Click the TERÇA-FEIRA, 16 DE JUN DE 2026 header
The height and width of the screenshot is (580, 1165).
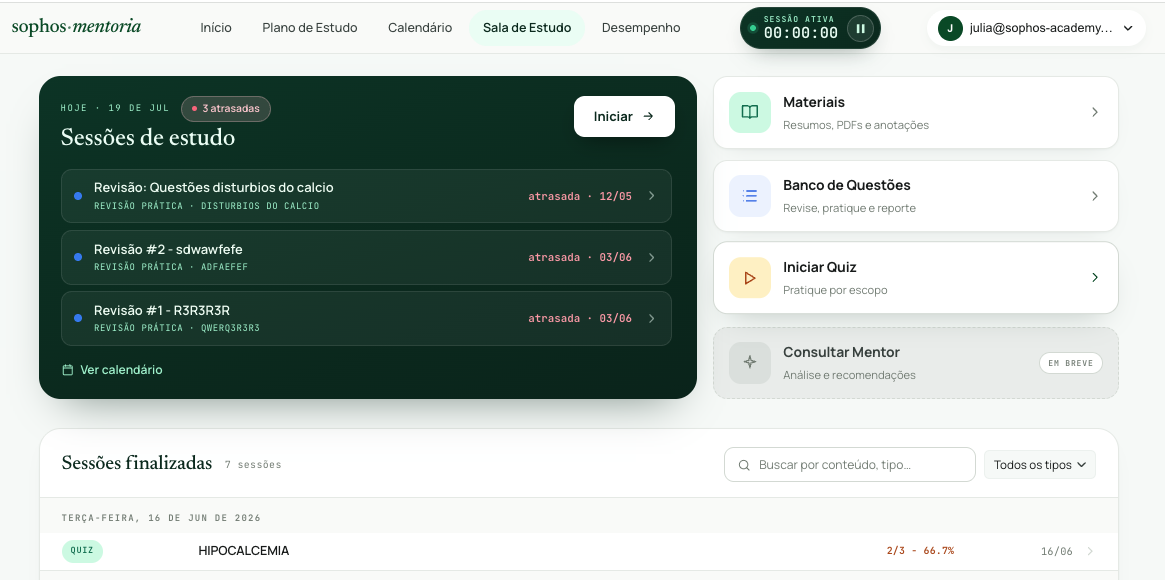[x=161, y=518]
